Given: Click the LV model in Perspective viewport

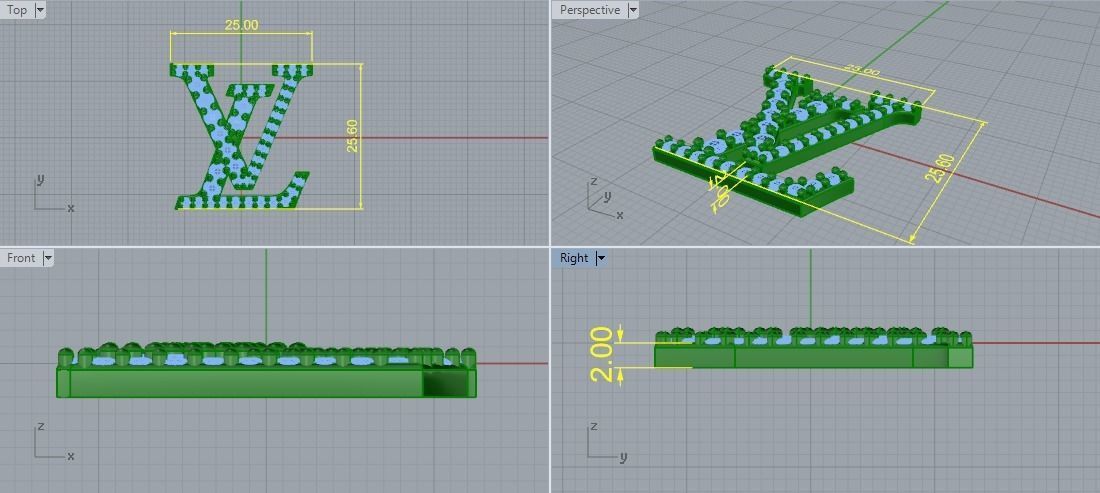Looking at the screenshot, I should pyautogui.click(x=786, y=140).
